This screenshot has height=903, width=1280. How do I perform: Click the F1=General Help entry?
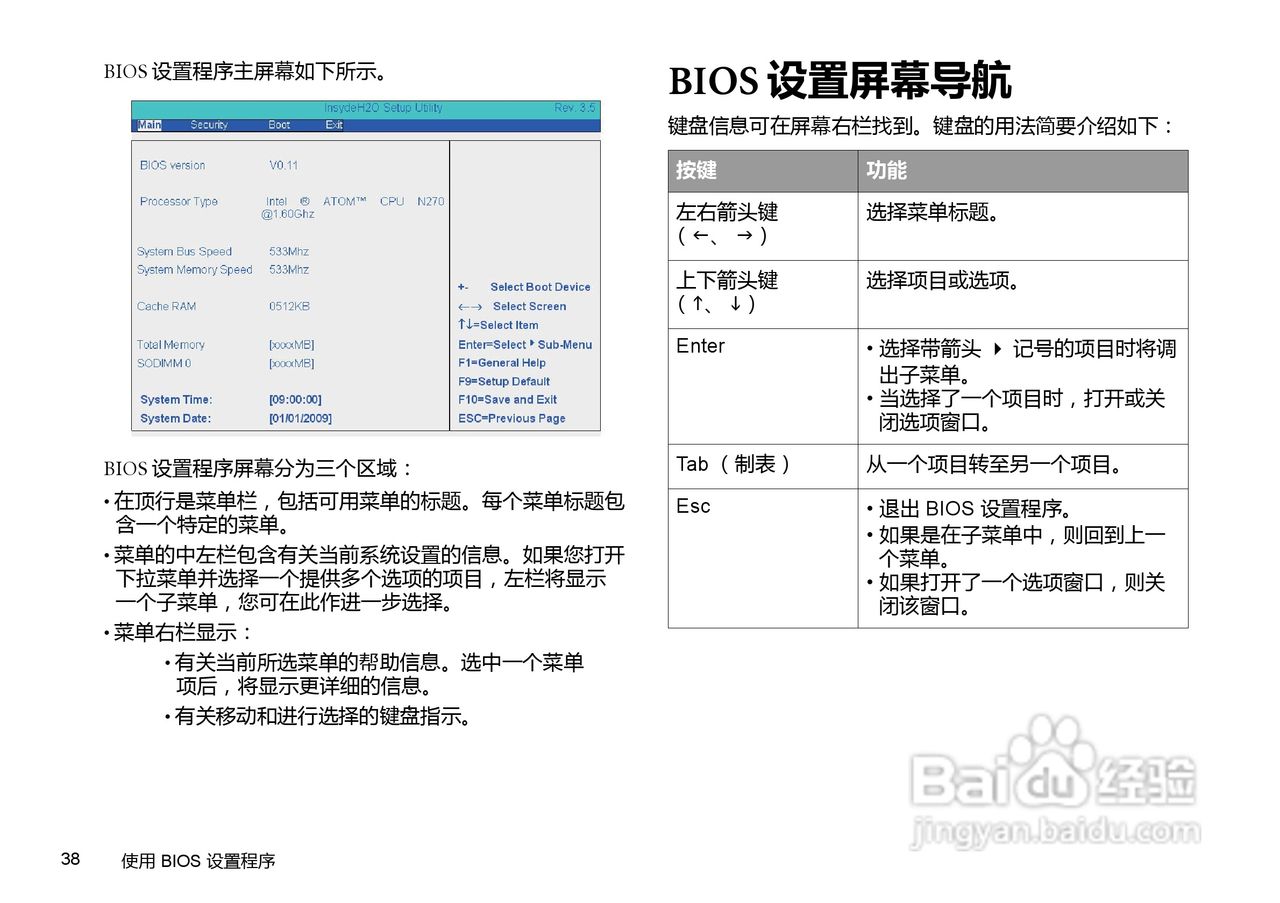click(x=503, y=363)
